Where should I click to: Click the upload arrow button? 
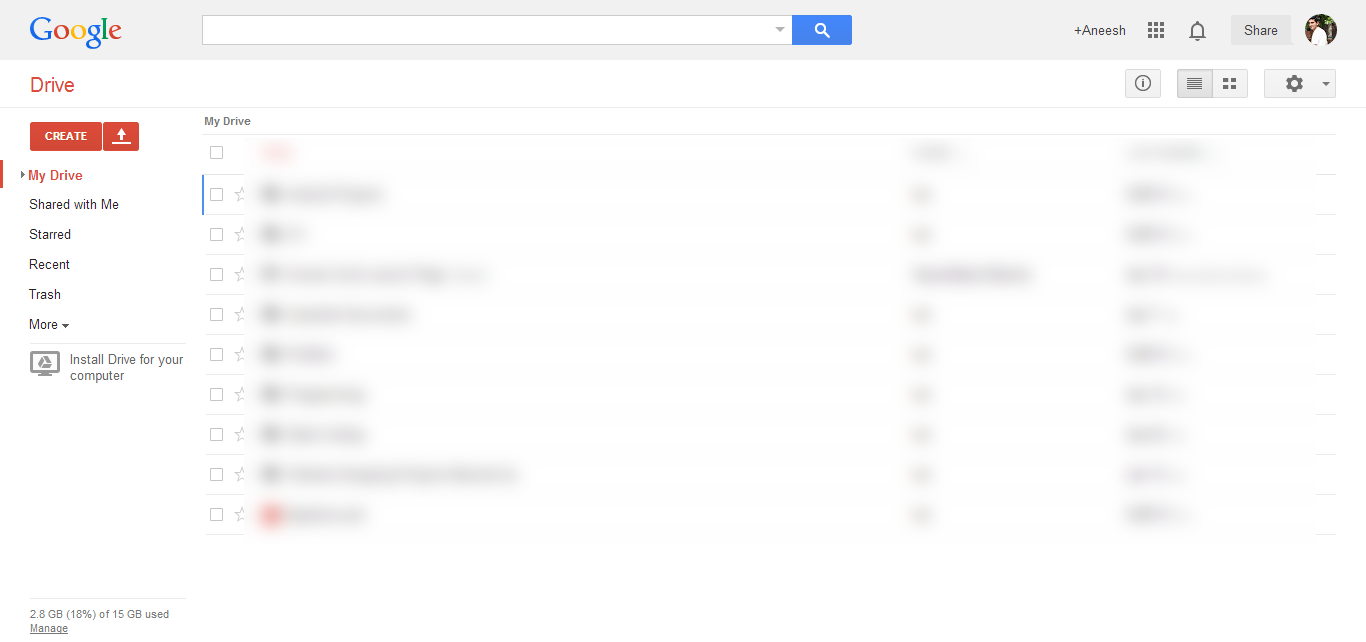click(x=121, y=136)
